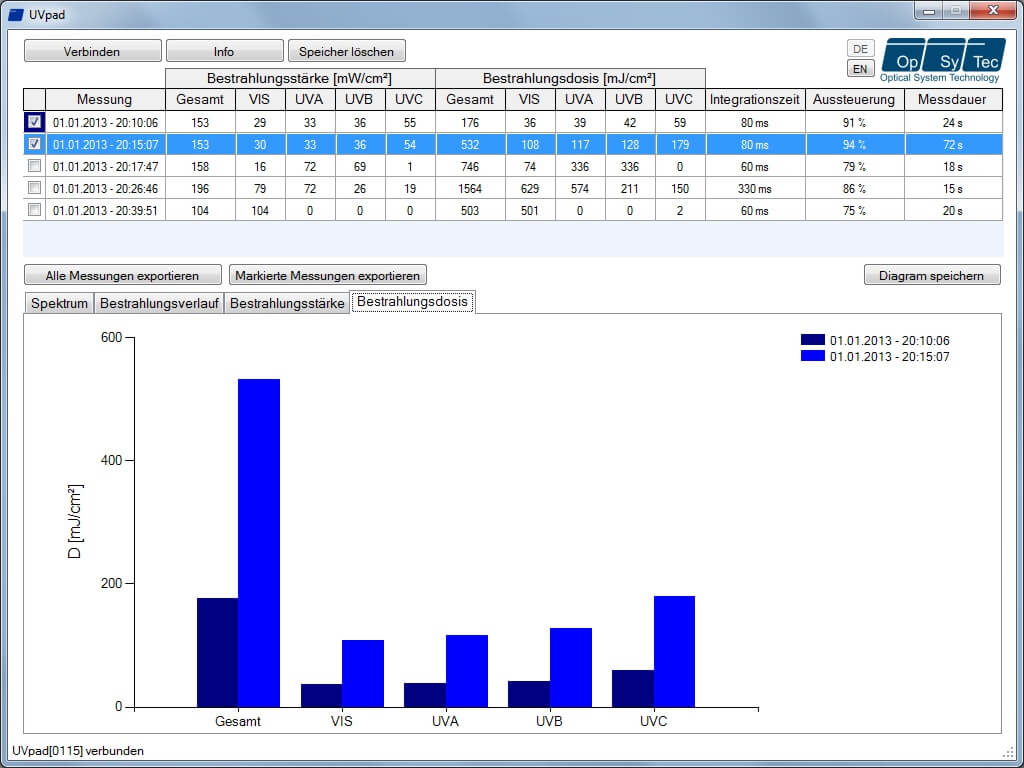Tick the 20:26:46 measurement checkbox
The height and width of the screenshot is (768, 1024).
[35, 188]
